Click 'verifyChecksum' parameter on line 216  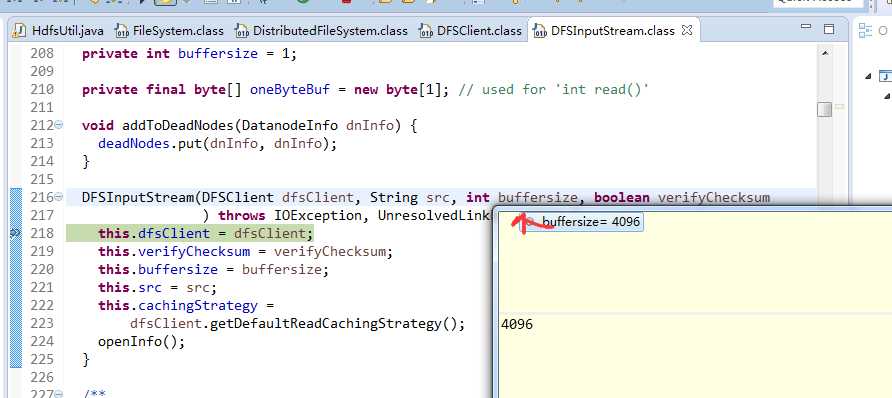point(713,198)
